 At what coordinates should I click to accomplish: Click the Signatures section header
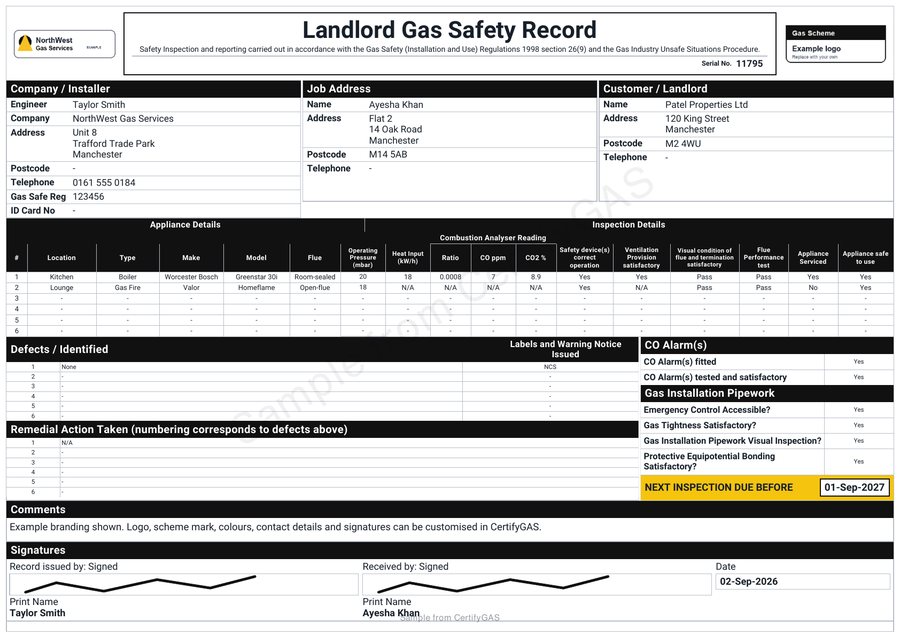pos(450,550)
